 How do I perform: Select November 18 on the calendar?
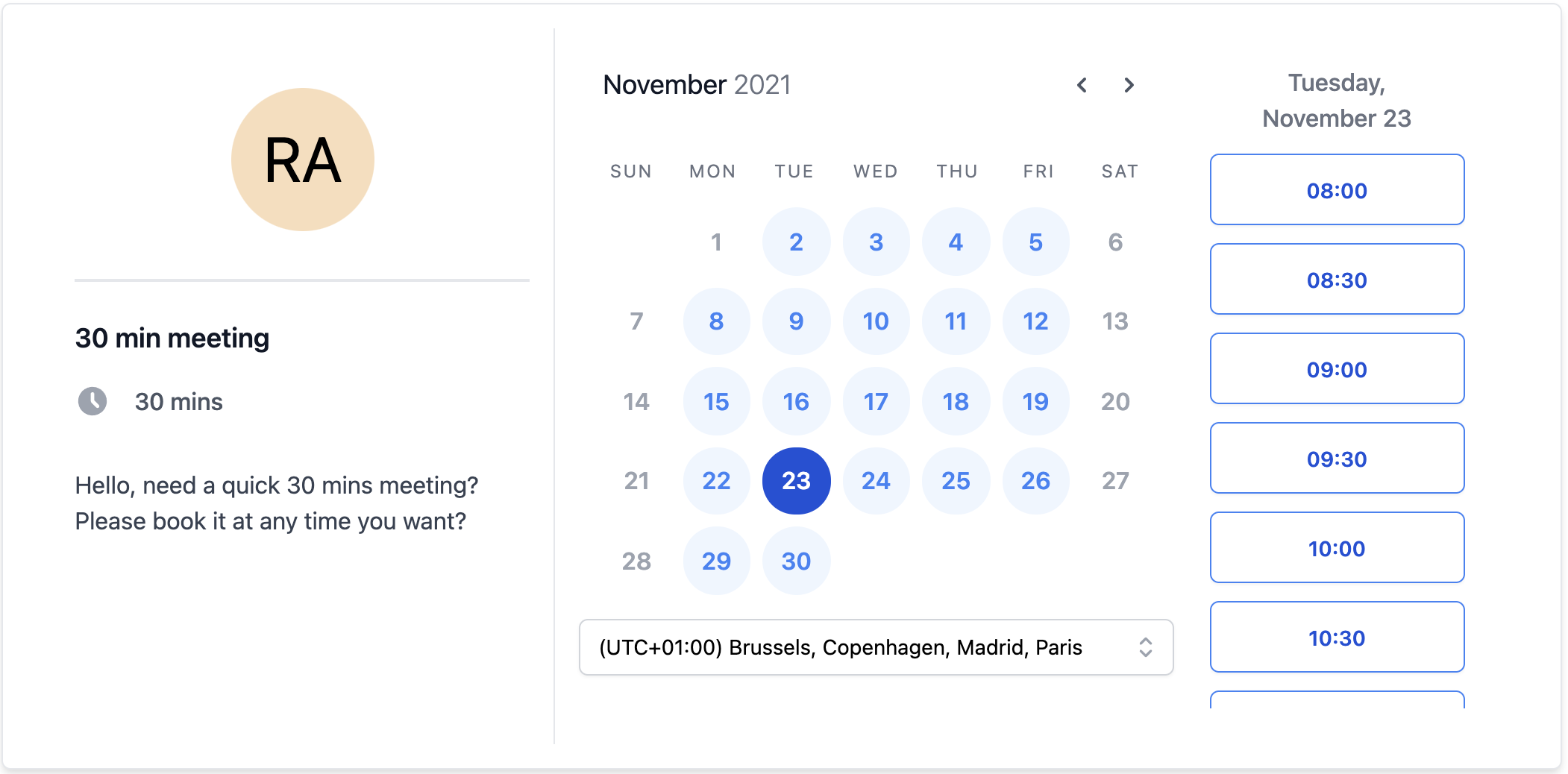tap(956, 402)
